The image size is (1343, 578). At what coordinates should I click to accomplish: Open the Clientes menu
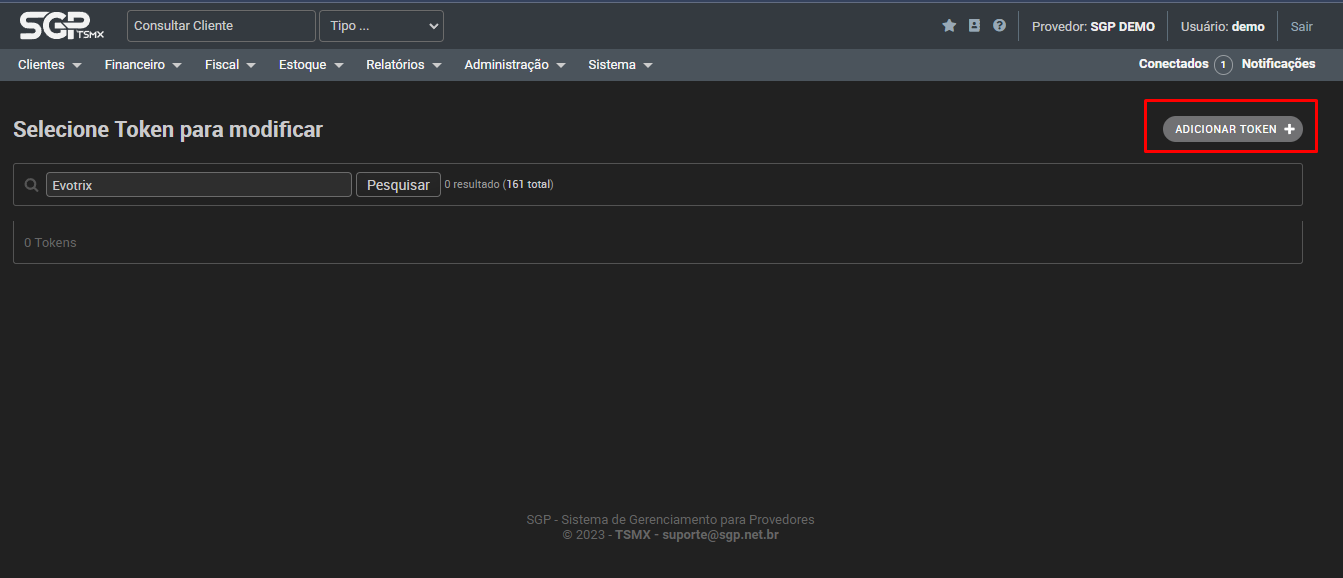(49, 65)
